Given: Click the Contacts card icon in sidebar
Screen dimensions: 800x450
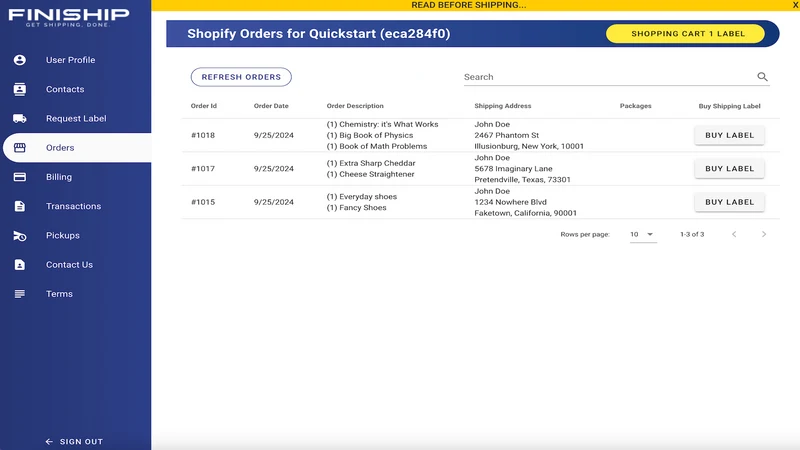Looking at the screenshot, I should pos(19,89).
